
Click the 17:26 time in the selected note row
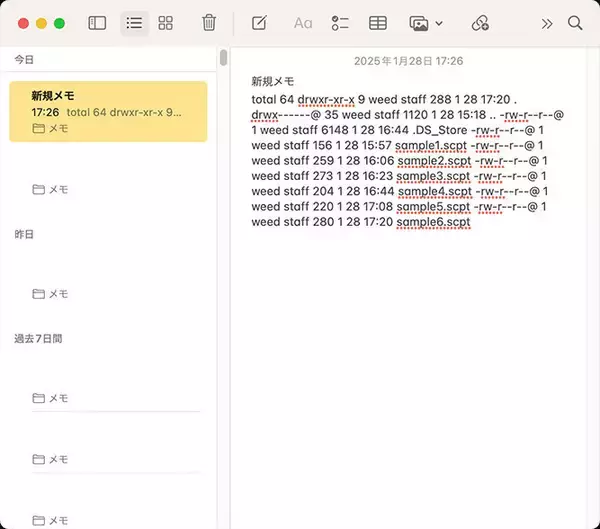click(46, 112)
